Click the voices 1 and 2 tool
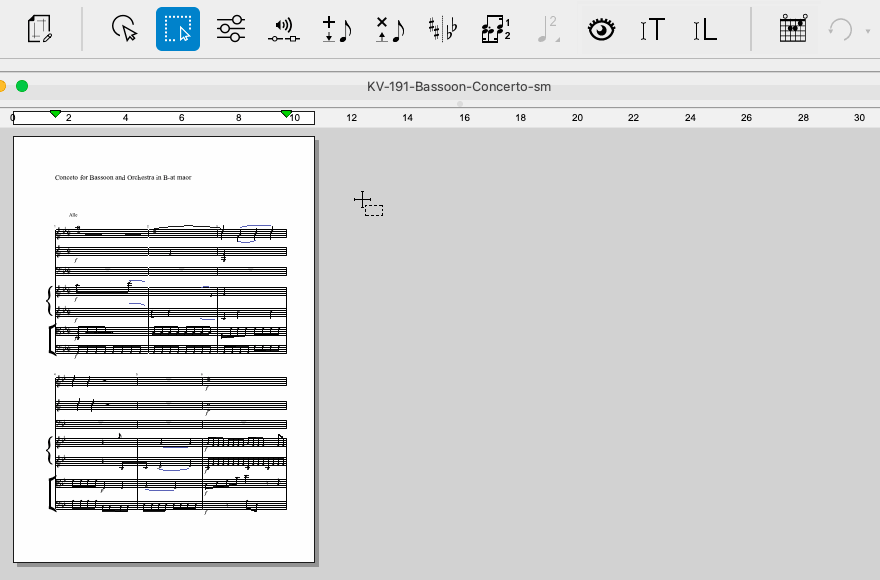Image resolution: width=880 pixels, height=580 pixels. pyautogui.click(x=494, y=29)
